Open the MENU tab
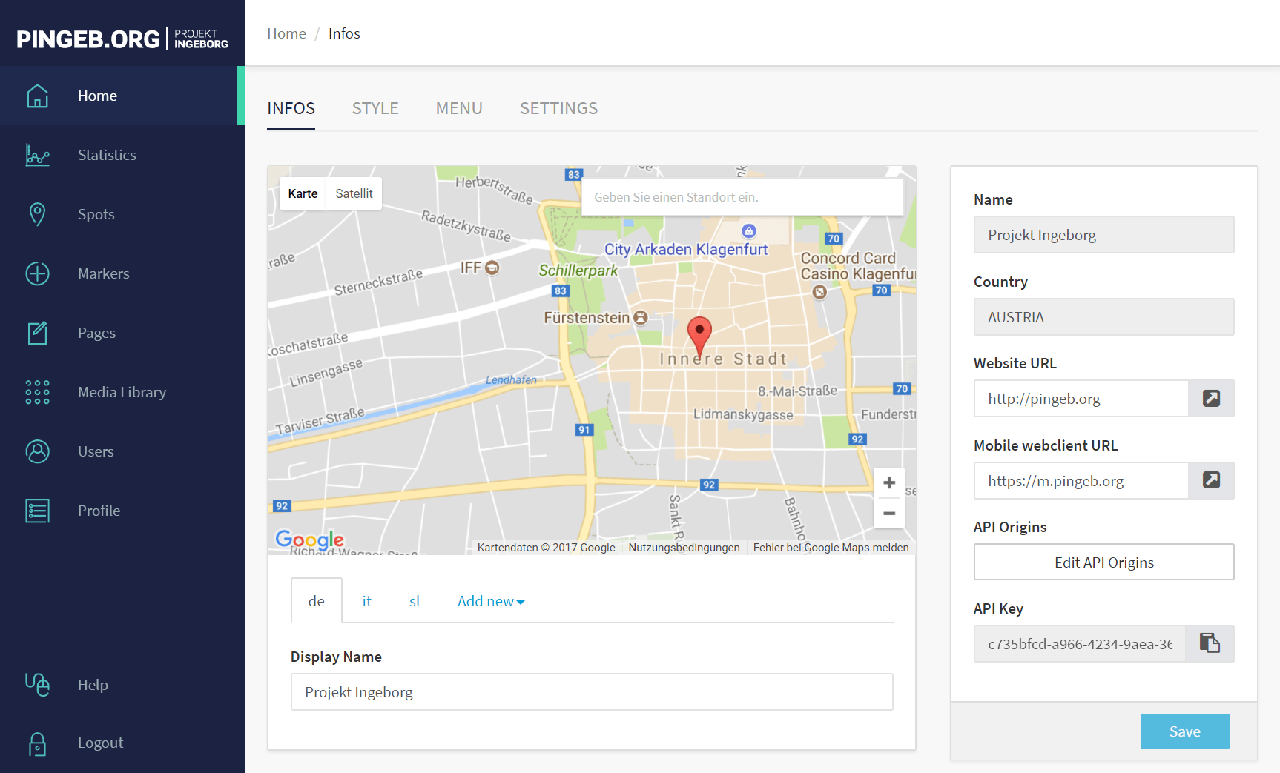Viewport: 1280px width, 773px height. [x=459, y=108]
